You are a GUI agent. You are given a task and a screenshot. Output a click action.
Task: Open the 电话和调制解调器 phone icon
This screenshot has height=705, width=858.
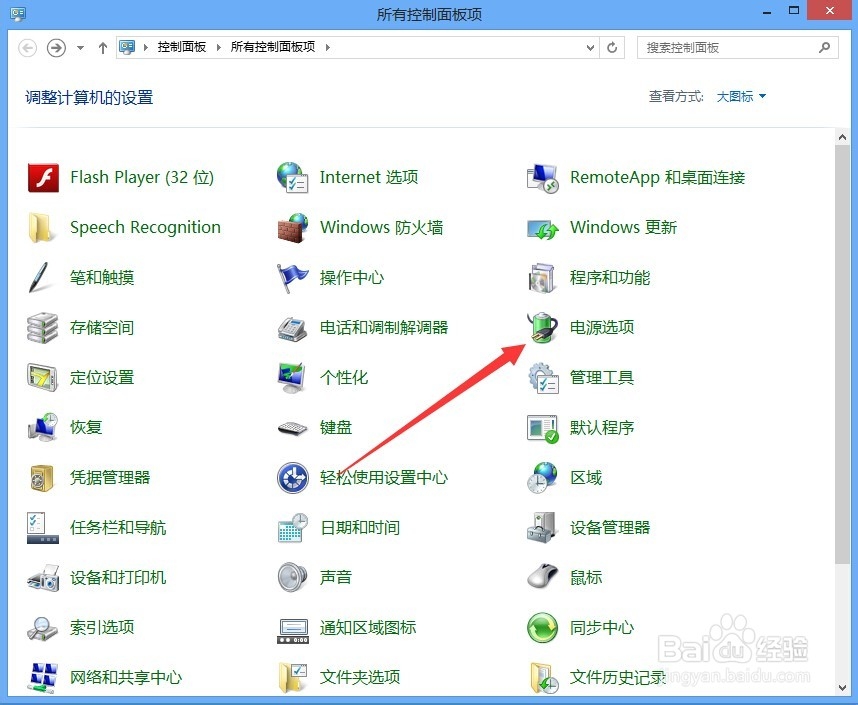click(x=293, y=328)
